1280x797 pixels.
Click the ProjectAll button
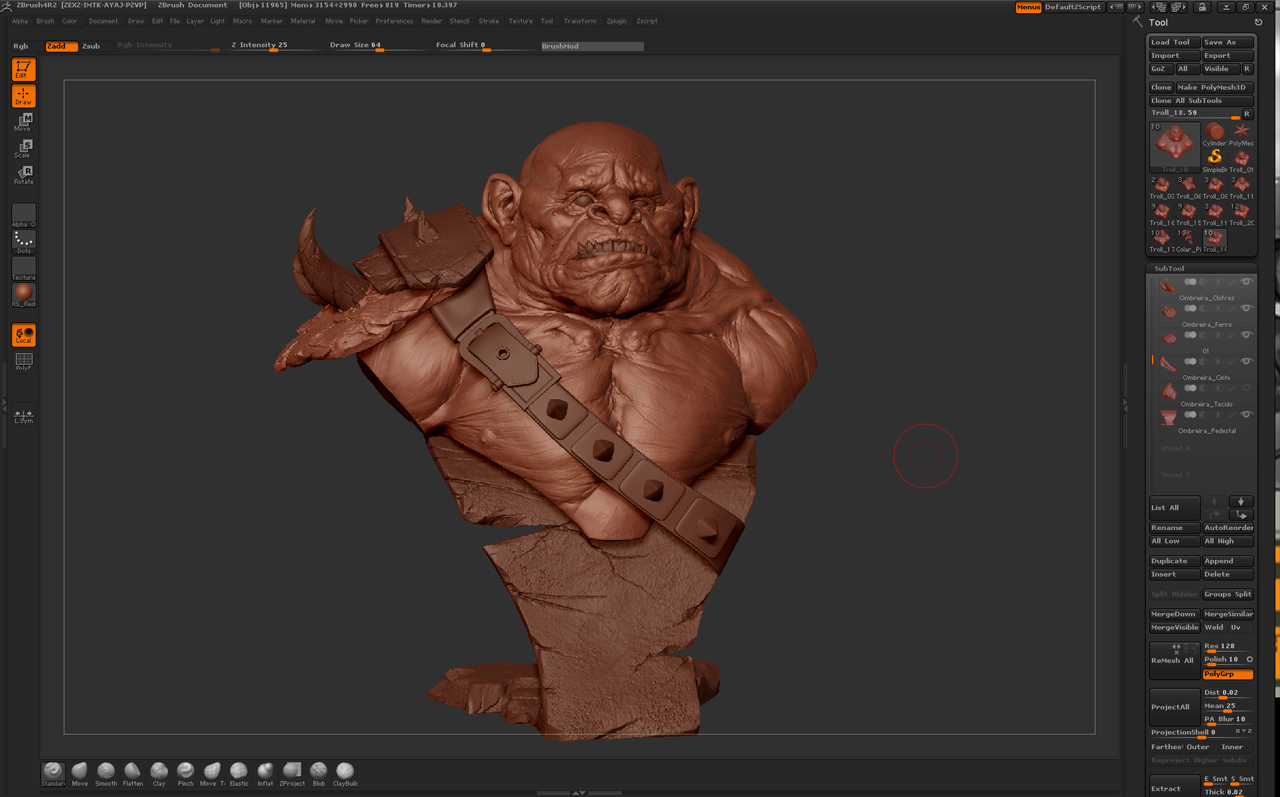click(x=1174, y=707)
